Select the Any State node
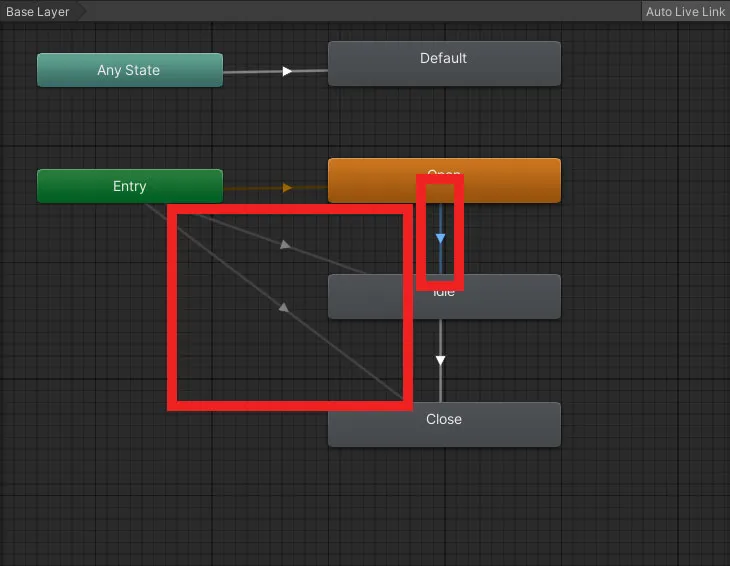 129,70
